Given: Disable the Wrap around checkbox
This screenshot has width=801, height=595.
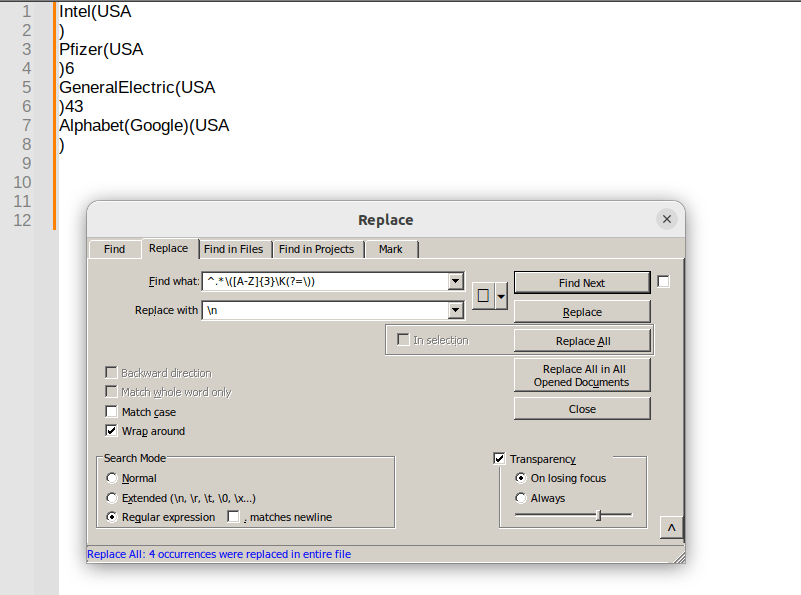Looking at the screenshot, I should (111, 431).
